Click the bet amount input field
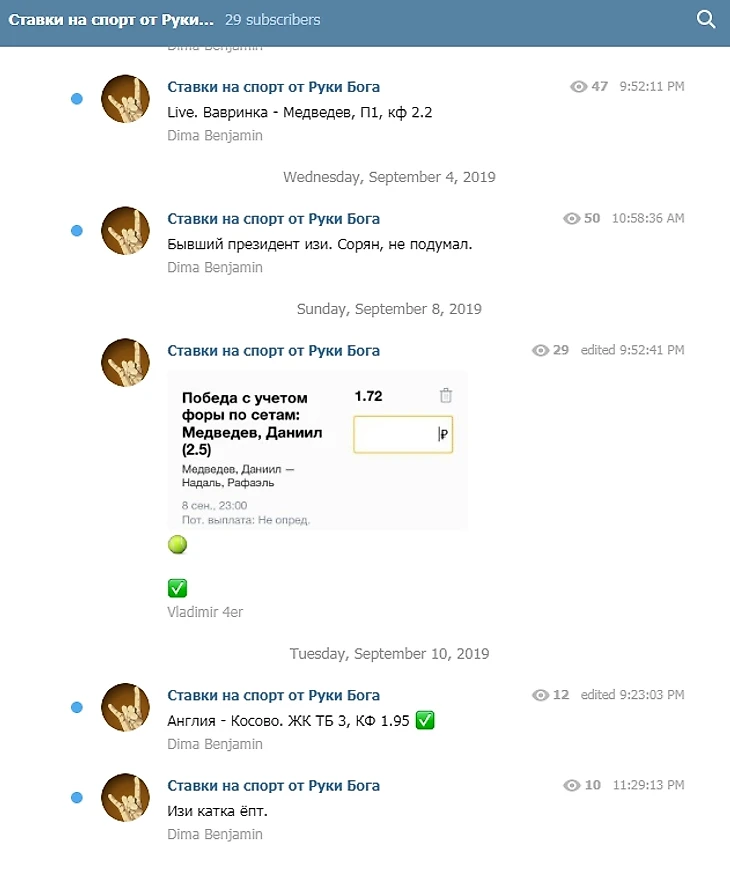The image size is (730, 878). pyautogui.click(x=403, y=434)
